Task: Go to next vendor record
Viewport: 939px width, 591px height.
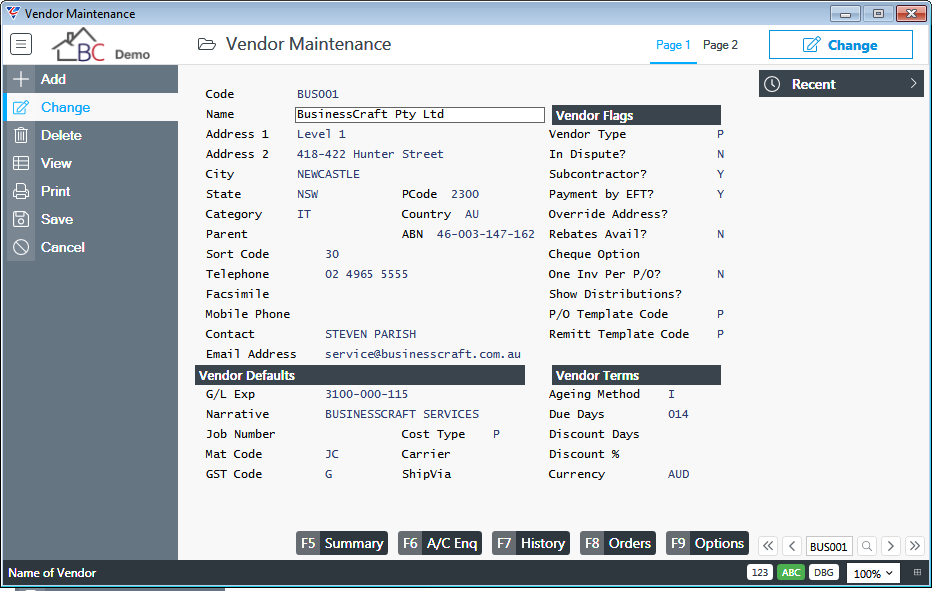Action: (890, 546)
